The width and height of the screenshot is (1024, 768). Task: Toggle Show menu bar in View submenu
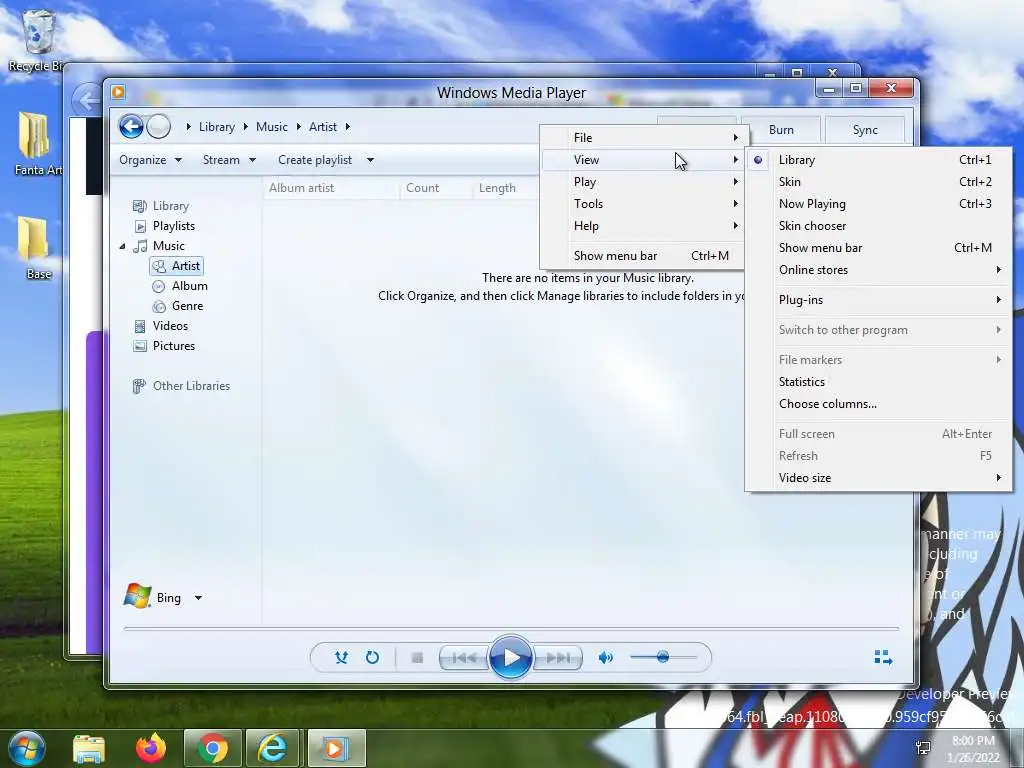coord(878,248)
